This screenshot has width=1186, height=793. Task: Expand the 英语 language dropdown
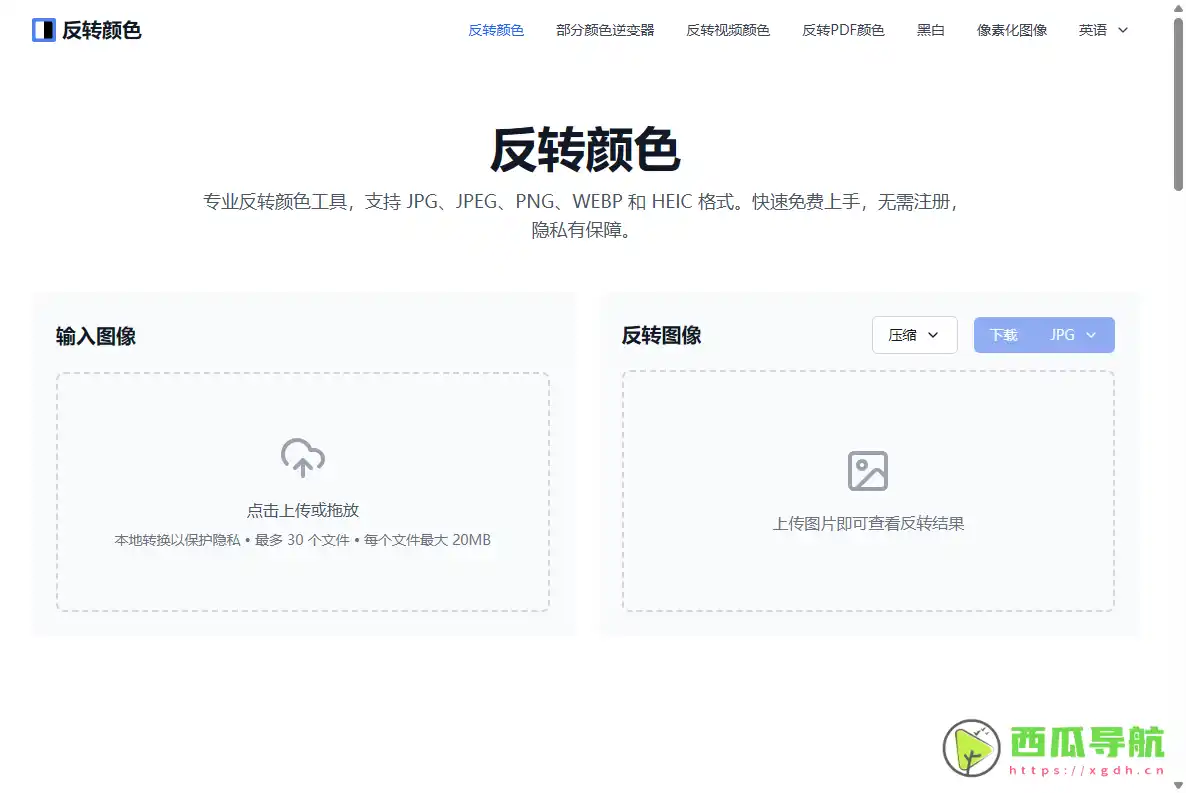click(1103, 30)
